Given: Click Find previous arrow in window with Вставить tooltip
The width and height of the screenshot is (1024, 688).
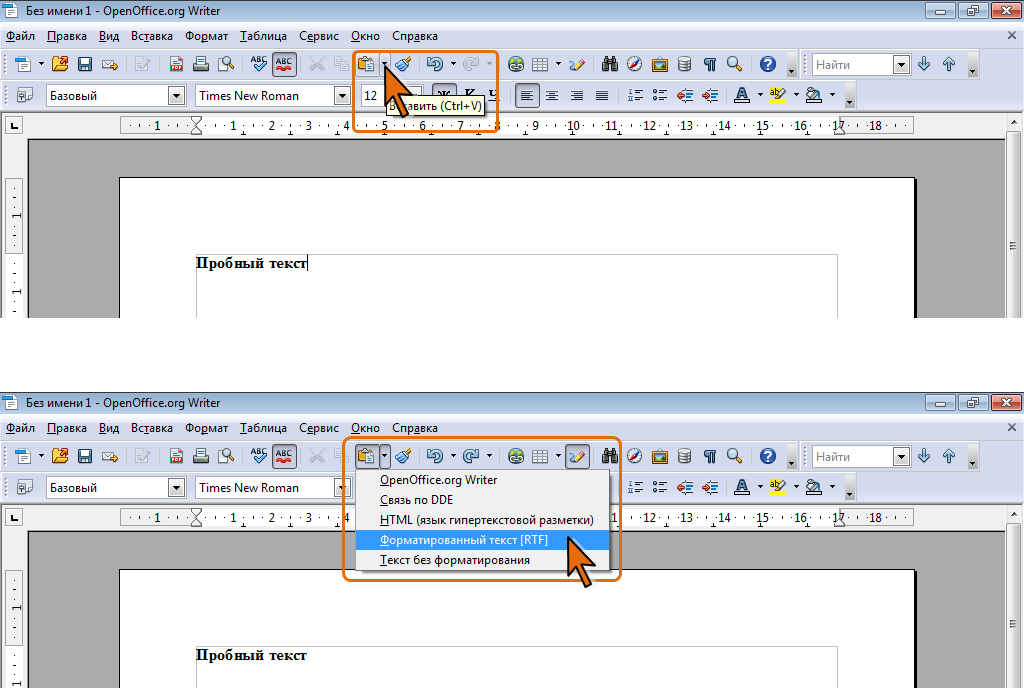Looking at the screenshot, I should [949, 64].
